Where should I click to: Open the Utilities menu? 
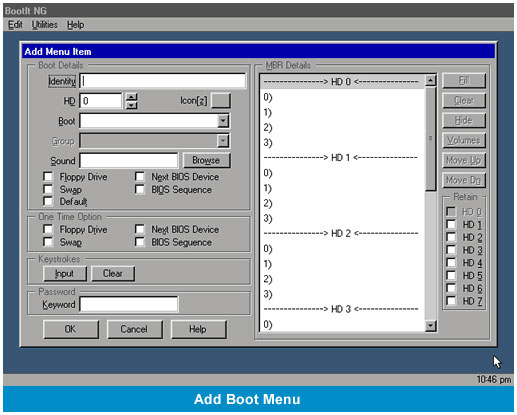coord(44,25)
